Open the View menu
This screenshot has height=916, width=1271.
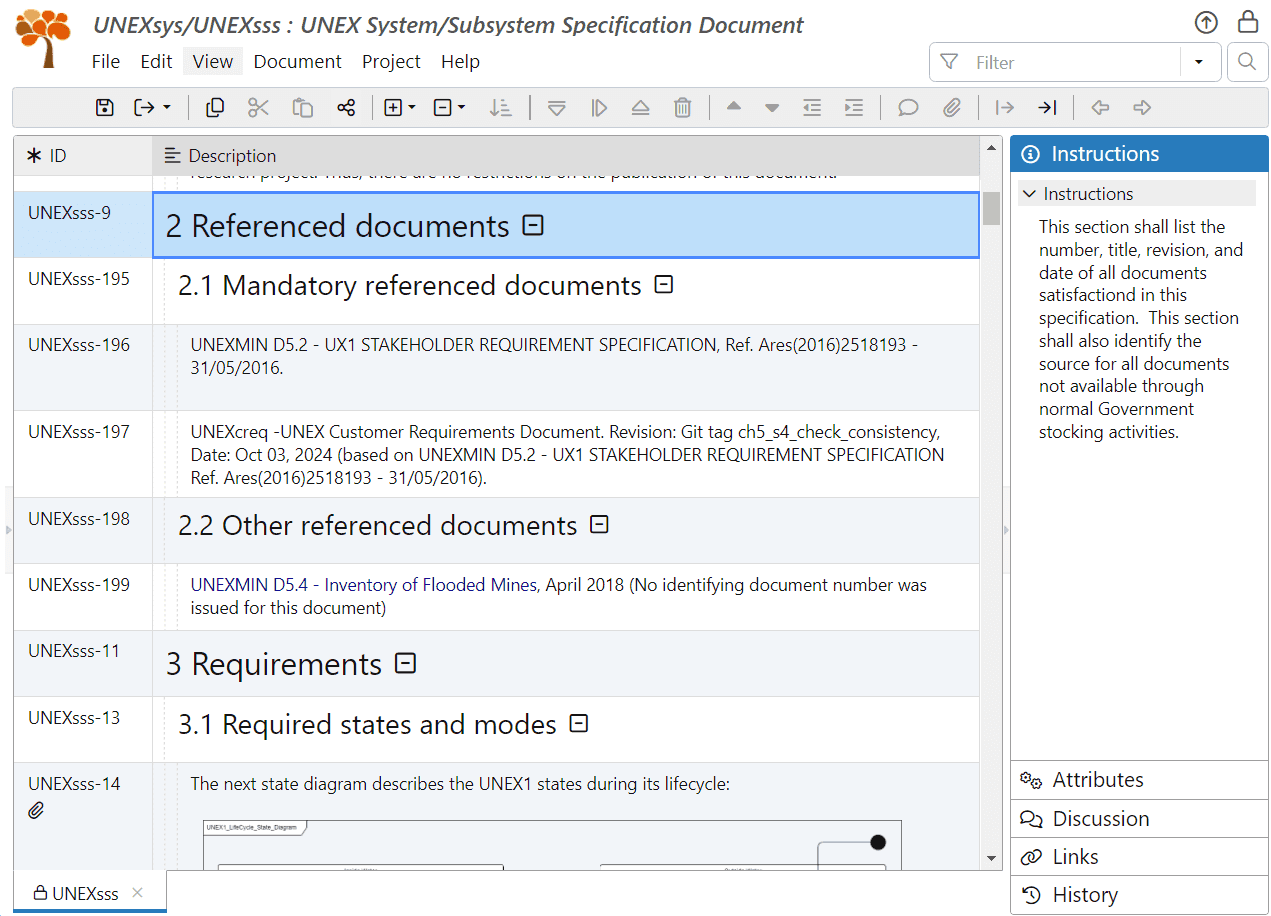click(213, 61)
